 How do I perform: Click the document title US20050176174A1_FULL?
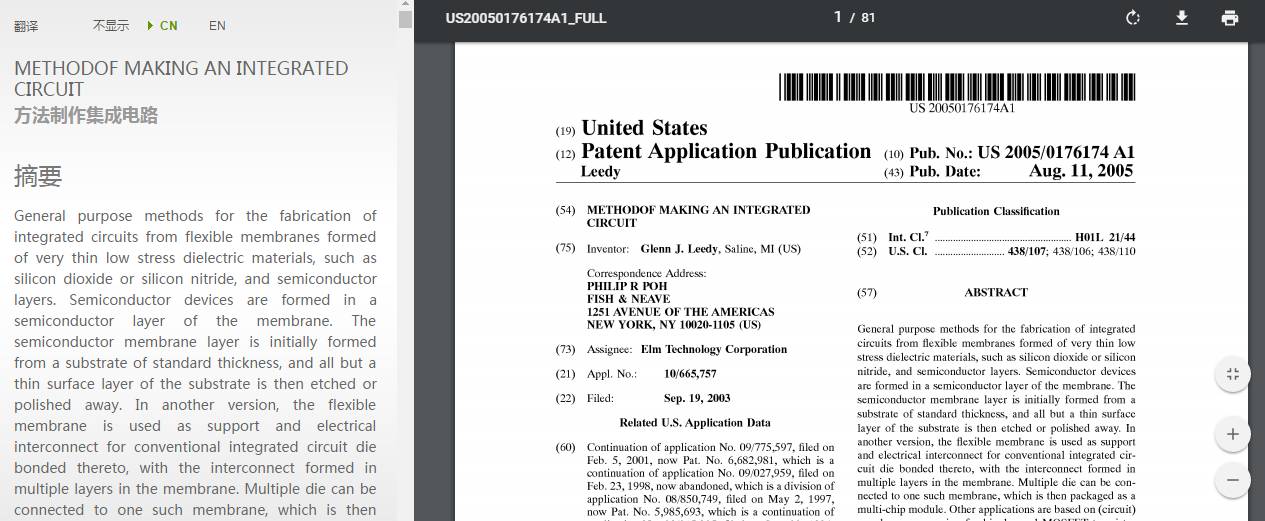526,18
